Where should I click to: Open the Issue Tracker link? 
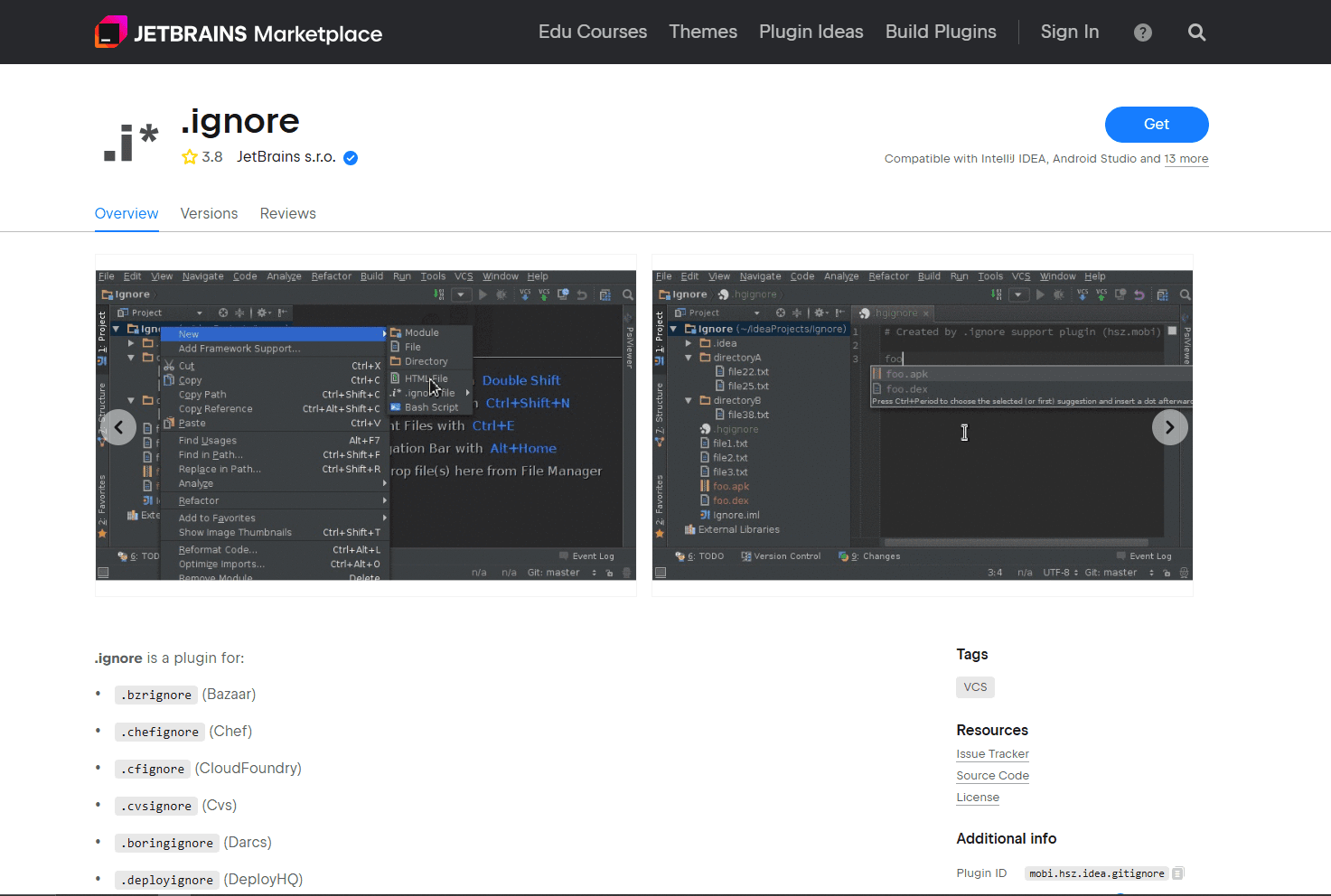click(x=992, y=754)
